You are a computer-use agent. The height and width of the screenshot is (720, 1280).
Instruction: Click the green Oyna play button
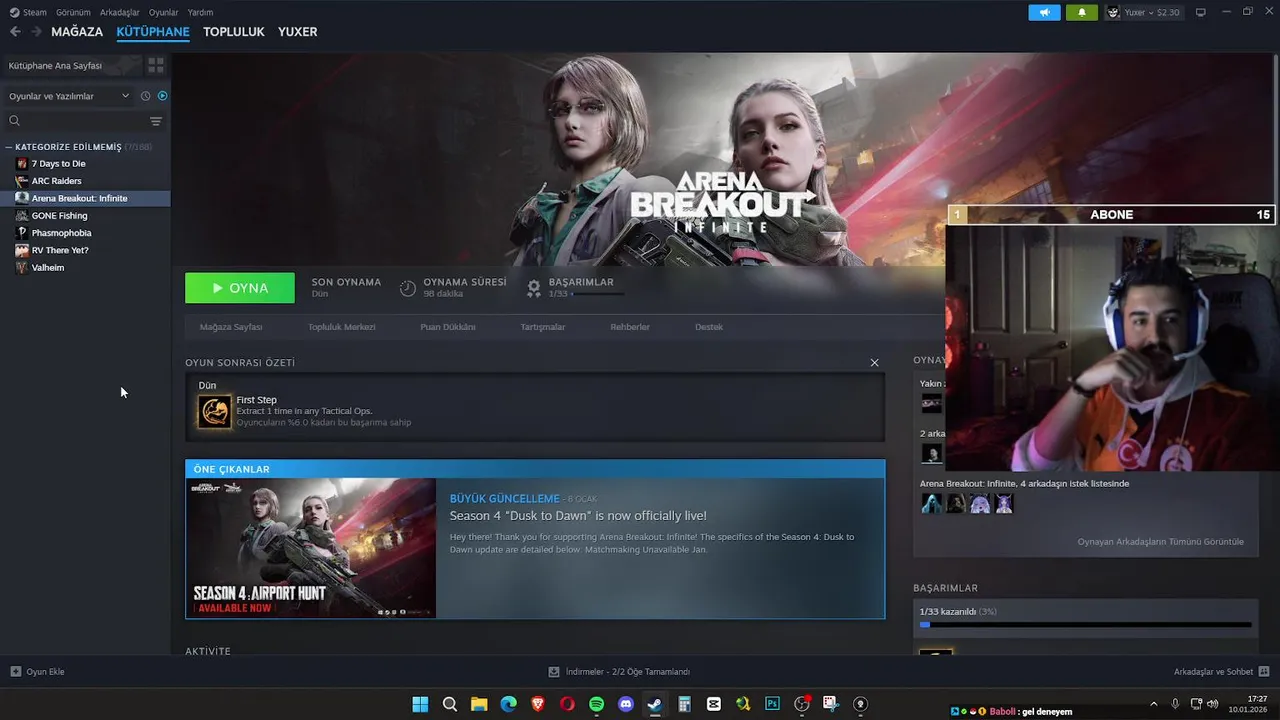(x=240, y=288)
